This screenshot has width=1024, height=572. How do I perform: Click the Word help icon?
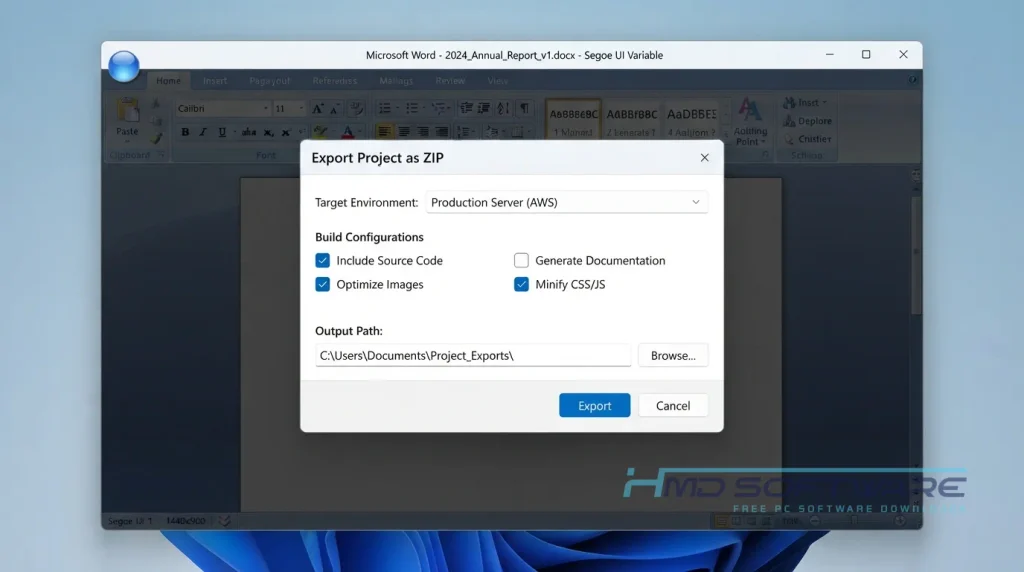click(x=912, y=80)
